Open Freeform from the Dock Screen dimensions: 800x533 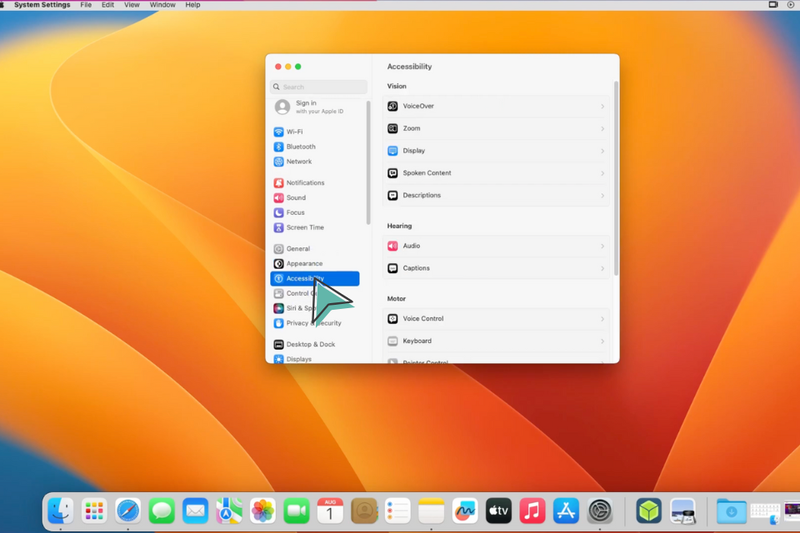tap(465, 511)
